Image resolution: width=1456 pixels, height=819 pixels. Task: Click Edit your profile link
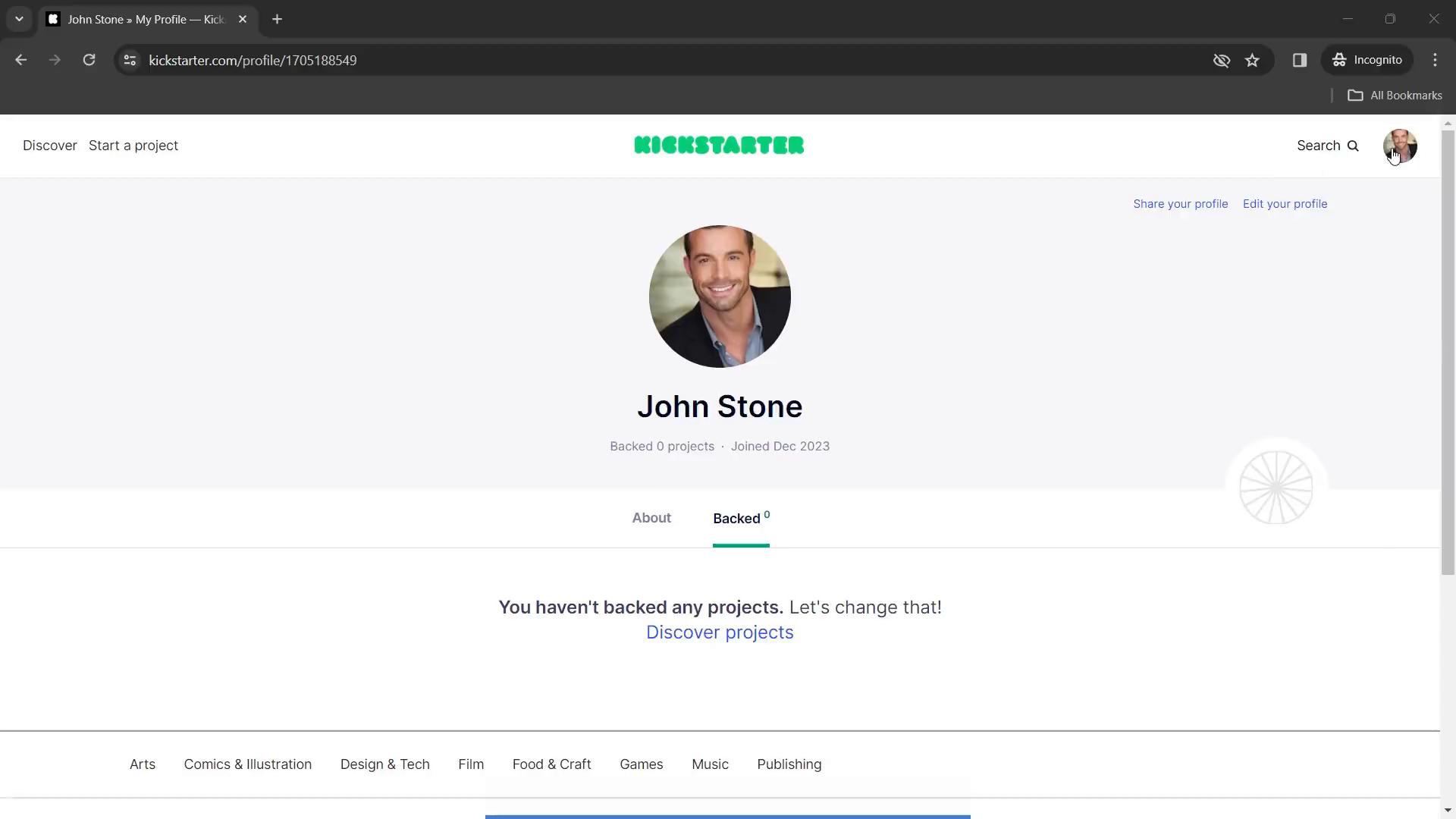tap(1285, 203)
